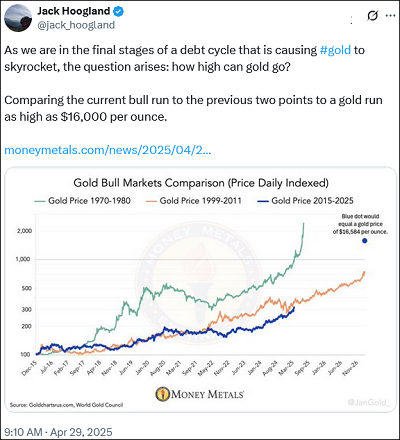
Task: Open Jack Hoogland's profile avatar
Action: tap(18, 18)
